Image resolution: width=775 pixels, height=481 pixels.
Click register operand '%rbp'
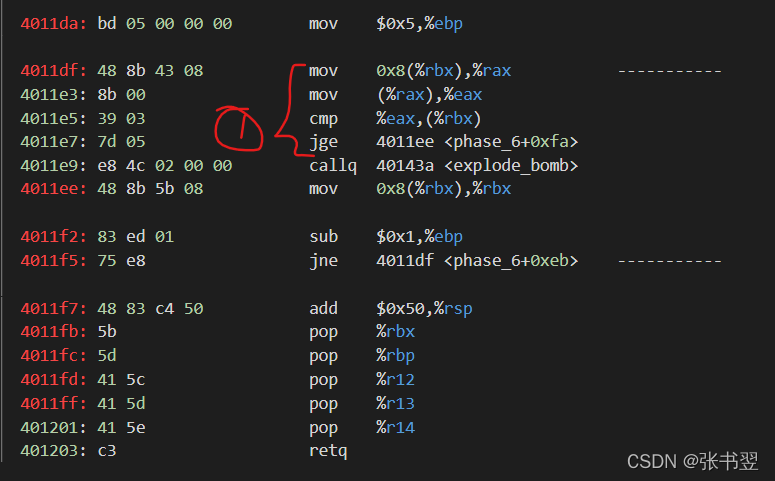(395, 356)
